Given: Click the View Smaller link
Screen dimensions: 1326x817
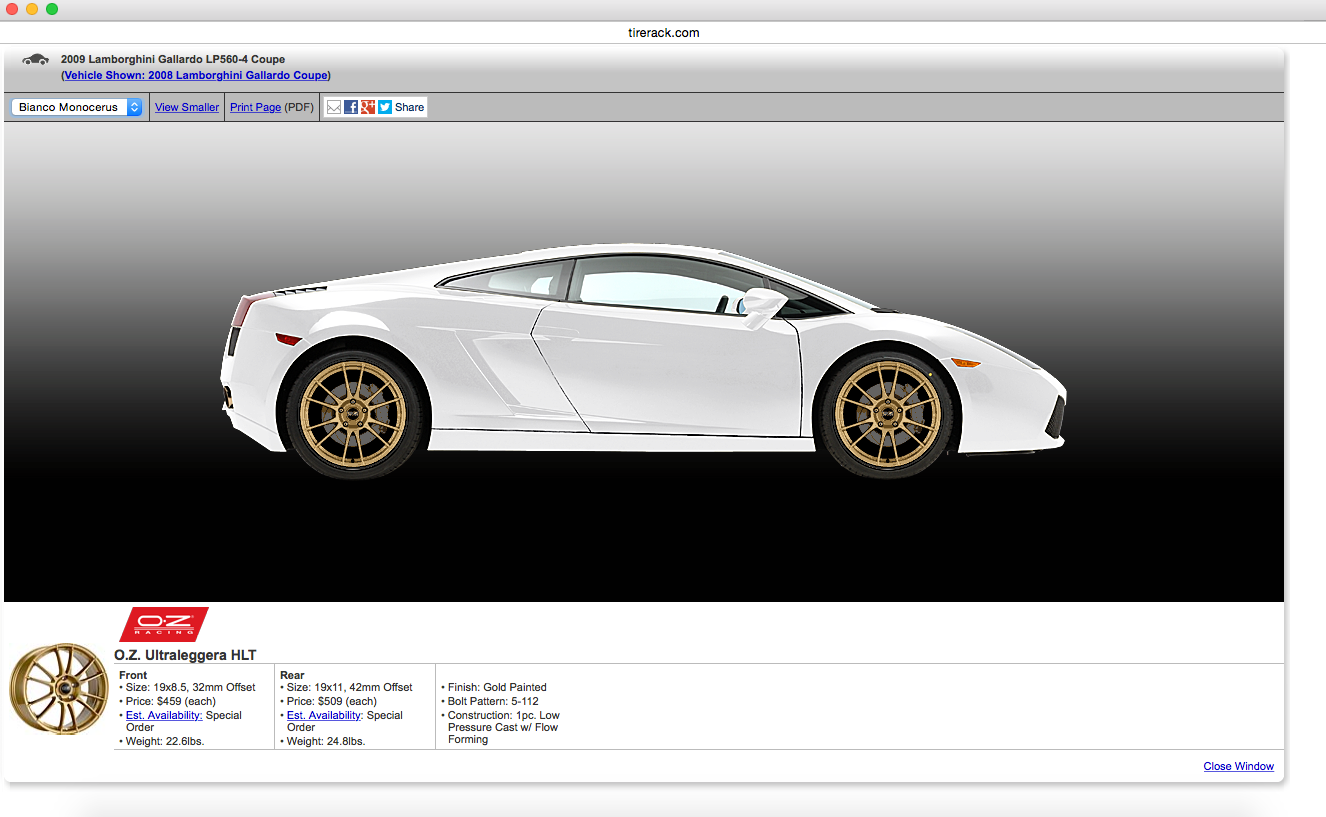Looking at the screenshot, I should [187, 107].
